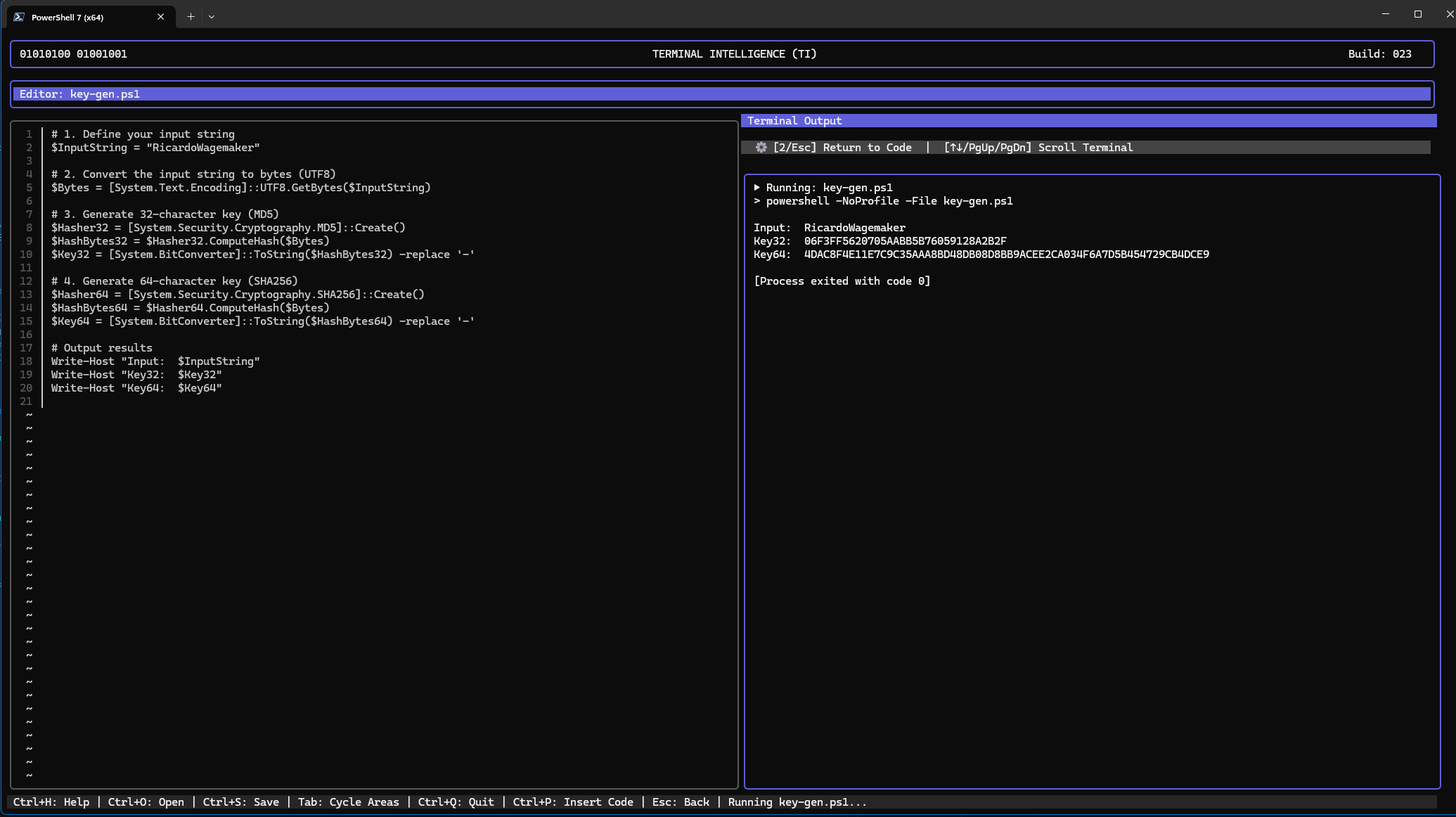
Task: Open the settings gear in Terminal Output bar
Action: click(x=761, y=148)
